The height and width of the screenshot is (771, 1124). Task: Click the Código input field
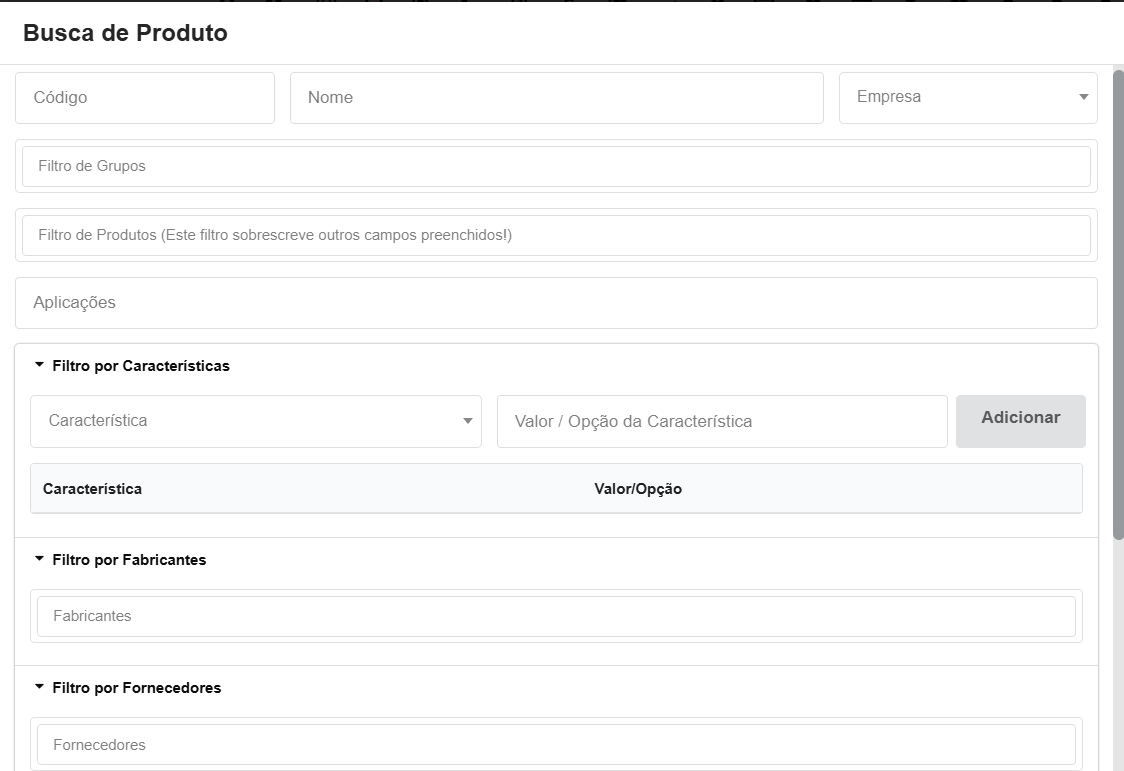coord(144,98)
